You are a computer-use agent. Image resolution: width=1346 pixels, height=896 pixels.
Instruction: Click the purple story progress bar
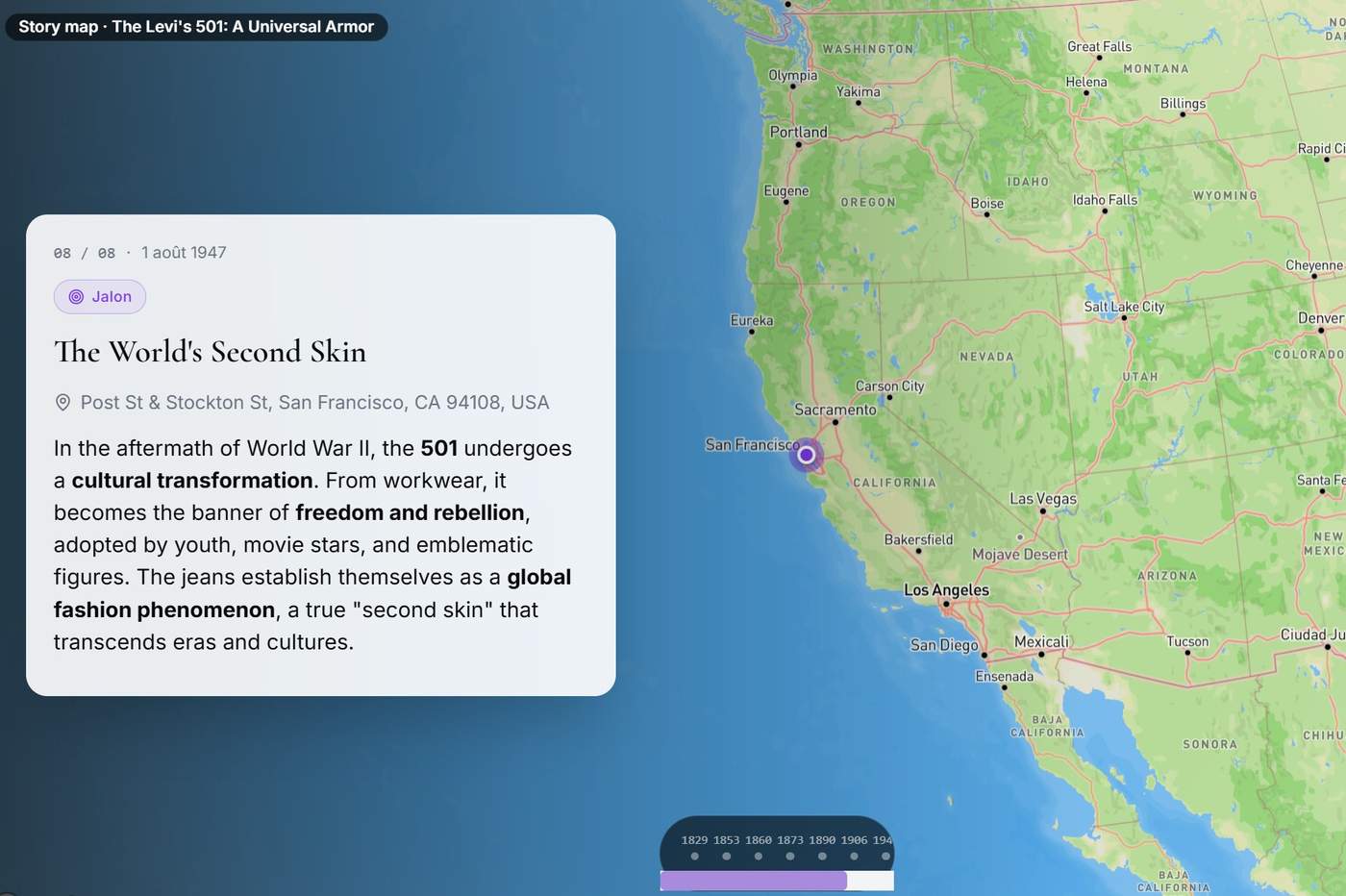tap(753, 881)
